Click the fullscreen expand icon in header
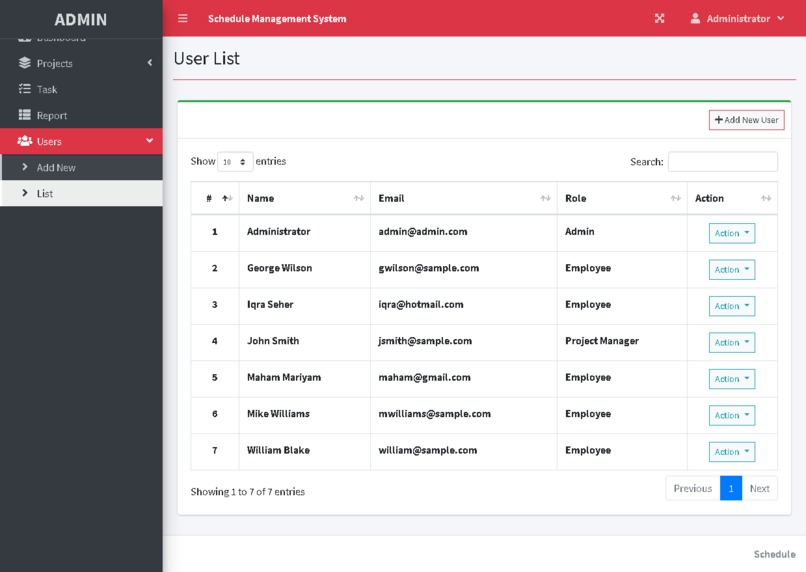The width and height of the screenshot is (806, 572). click(x=660, y=19)
